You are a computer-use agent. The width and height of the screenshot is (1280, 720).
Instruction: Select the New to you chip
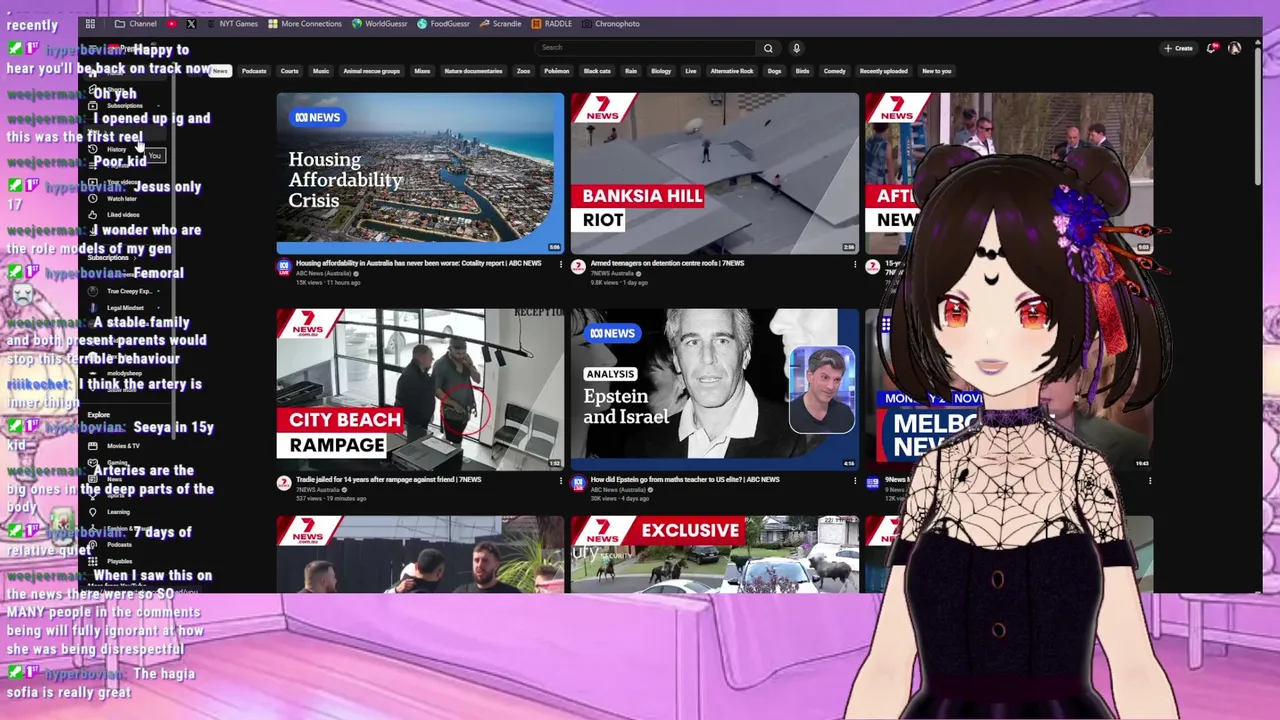point(937,71)
